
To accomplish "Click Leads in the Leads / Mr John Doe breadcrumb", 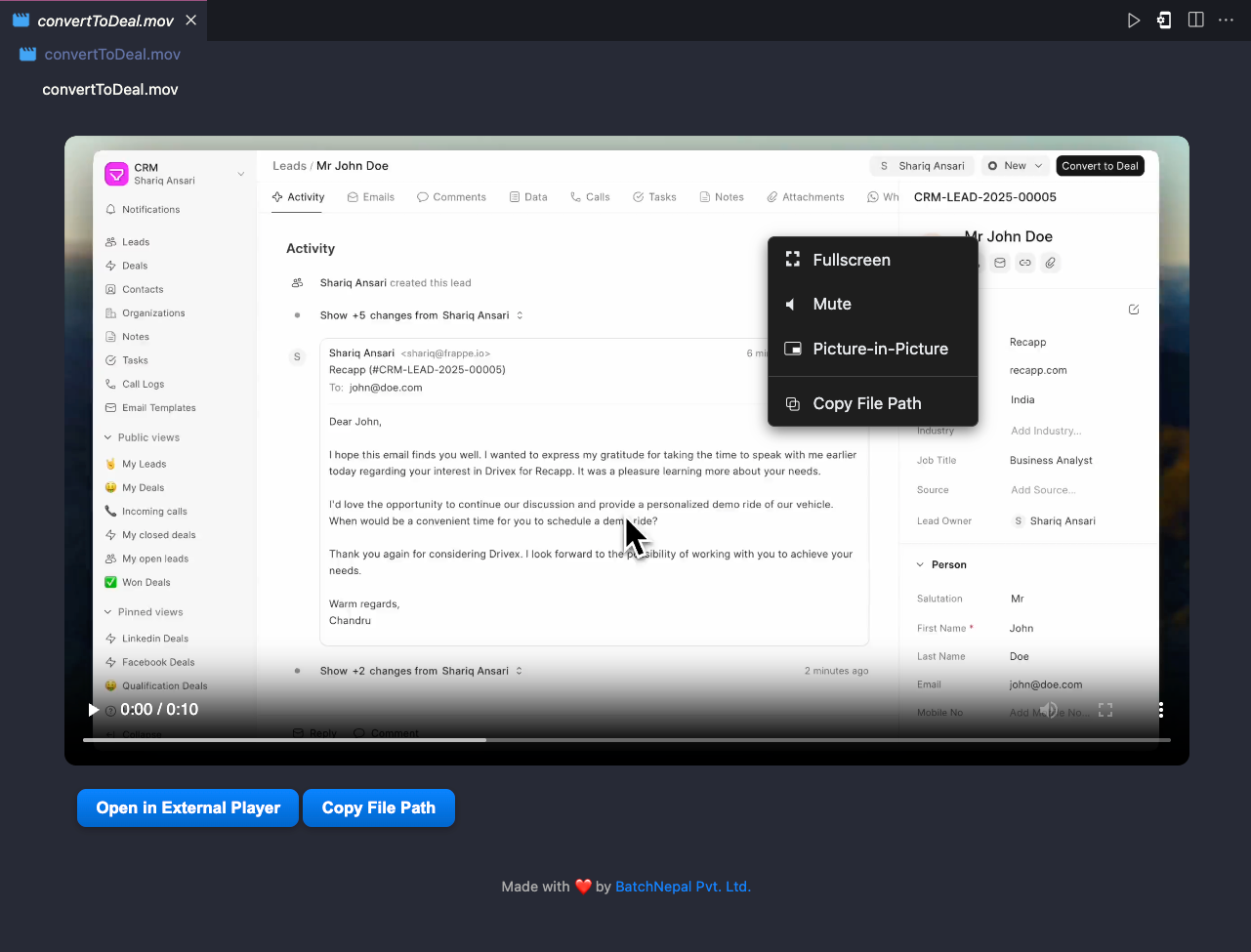I will [289, 166].
